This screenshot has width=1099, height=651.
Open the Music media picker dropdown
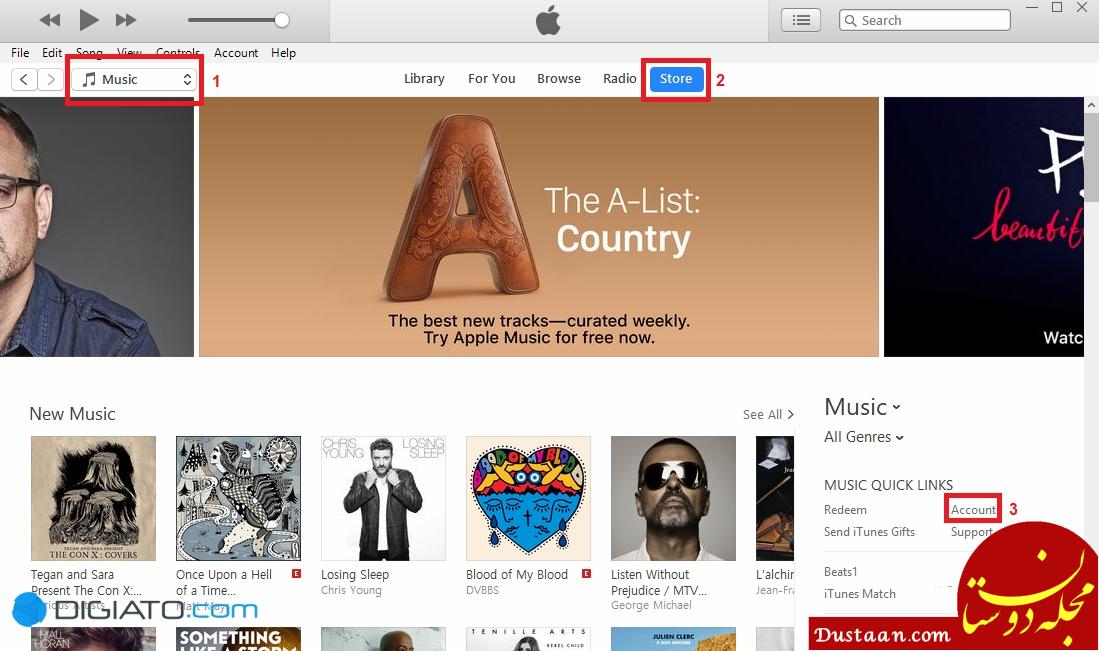[134, 79]
